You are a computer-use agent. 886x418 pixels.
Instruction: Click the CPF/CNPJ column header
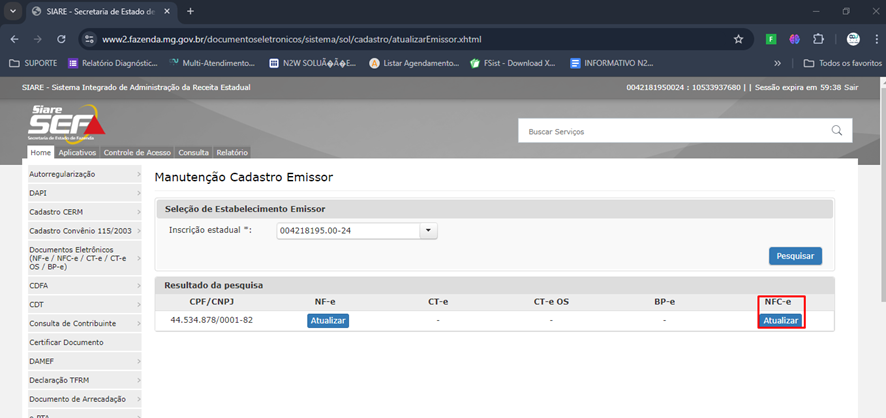point(212,302)
